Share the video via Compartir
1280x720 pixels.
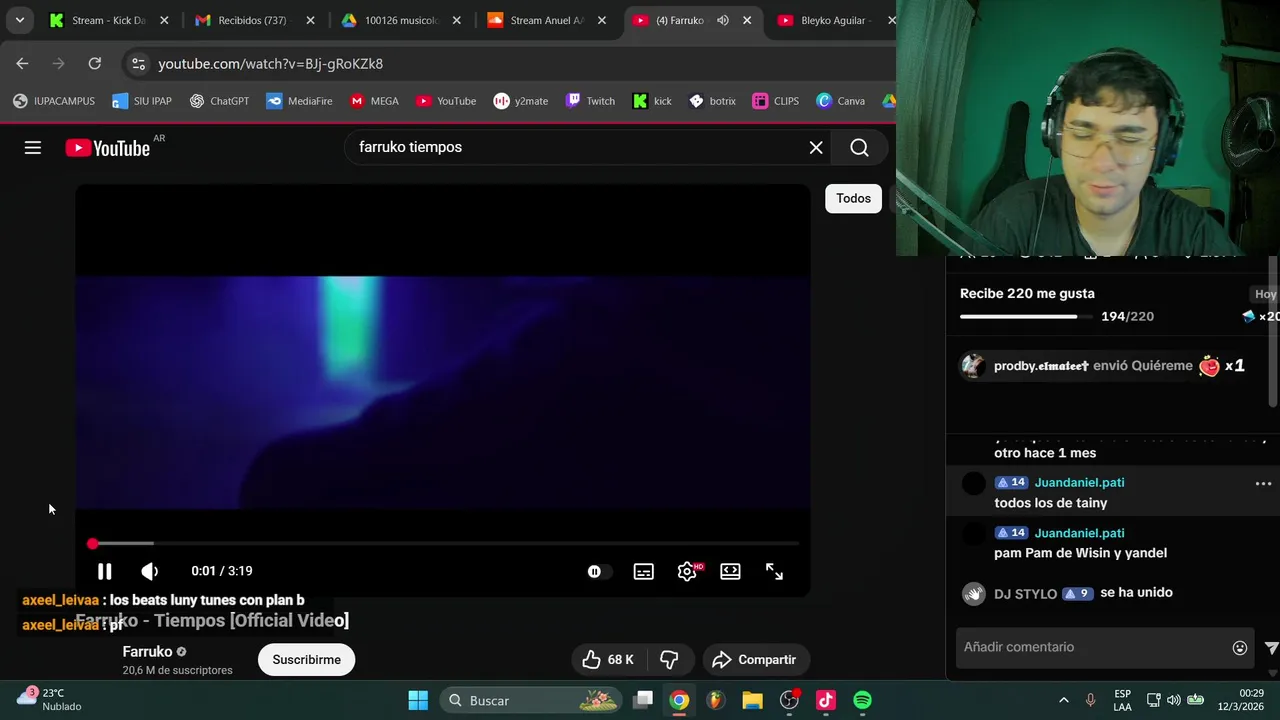coord(754,659)
